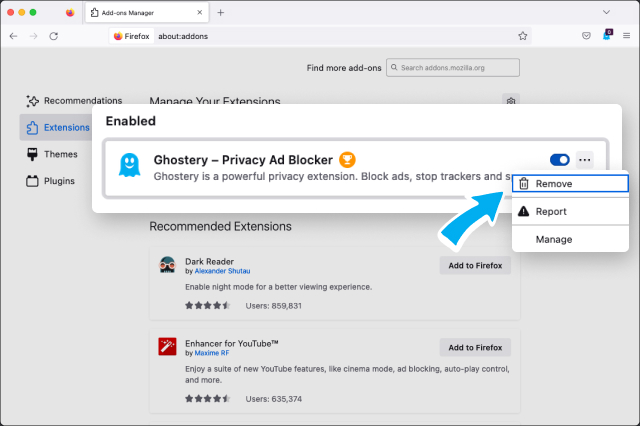
Task: Disable Ghostery with the toggle switch
Action: (x=560, y=160)
